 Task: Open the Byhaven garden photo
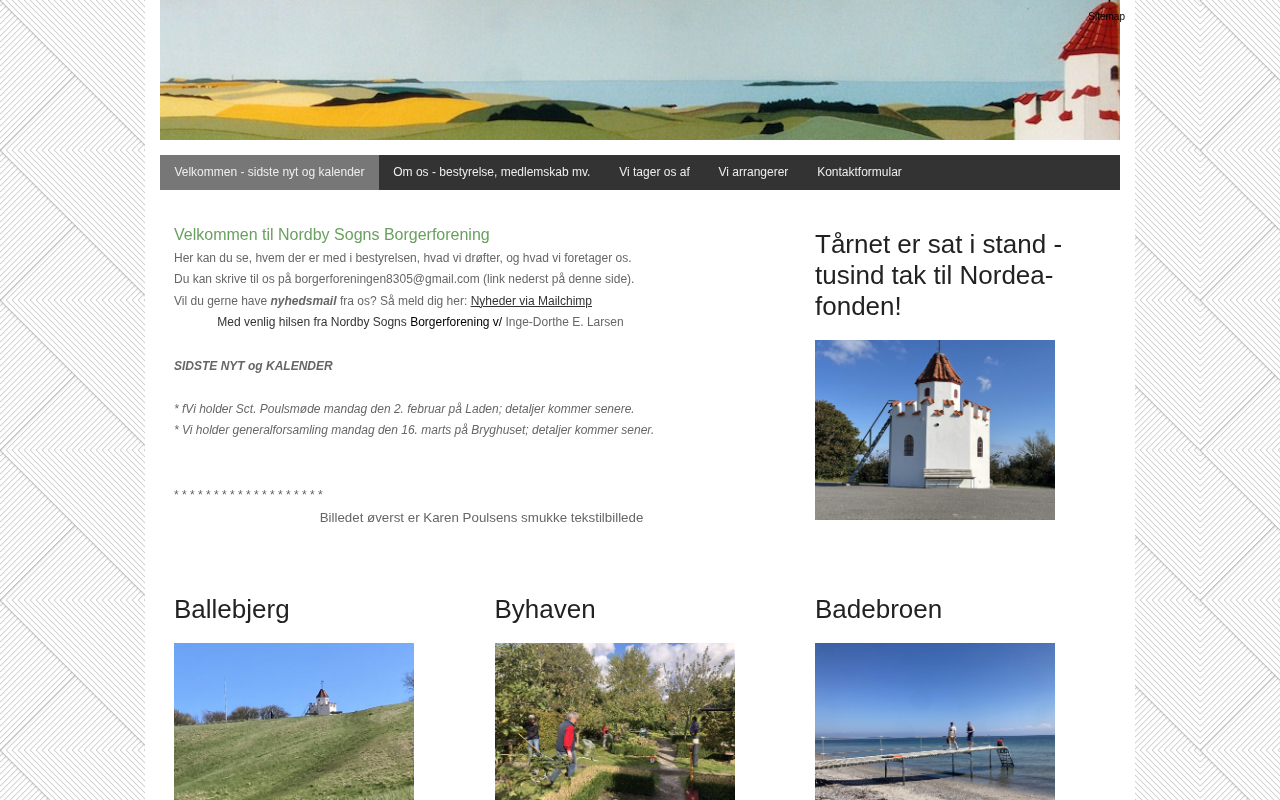(615, 721)
